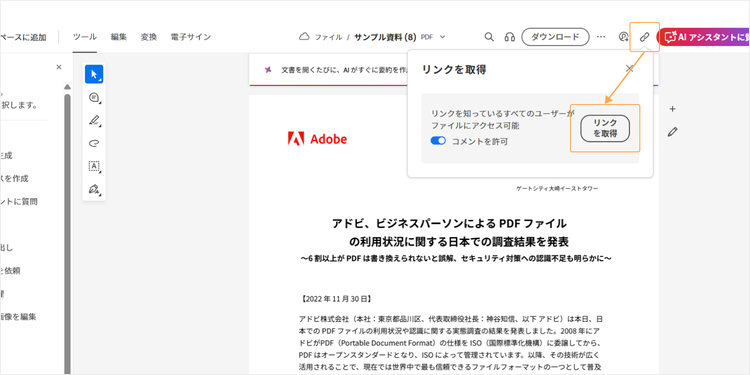750x375 pixels.
Task: Click the headphones read-aloud icon
Action: pyautogui.click(x=509, y=37)
